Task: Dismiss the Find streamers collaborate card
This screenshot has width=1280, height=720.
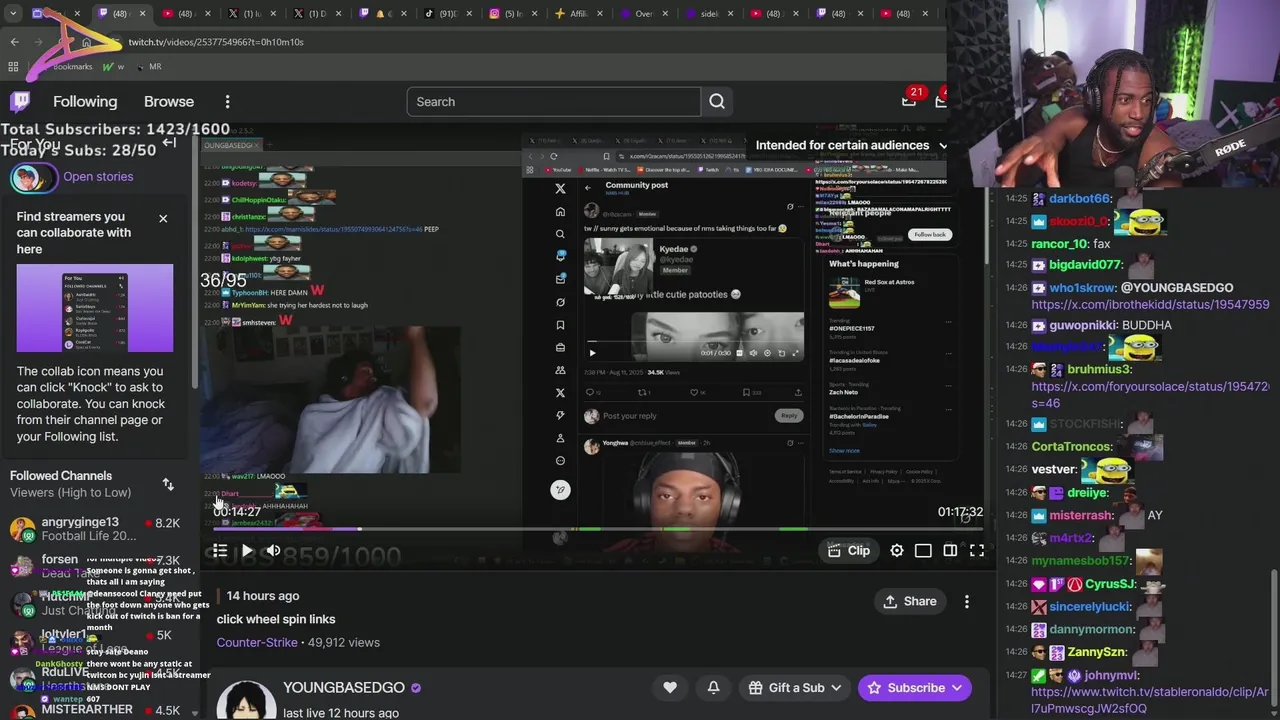Action: (x=163, y=218)
